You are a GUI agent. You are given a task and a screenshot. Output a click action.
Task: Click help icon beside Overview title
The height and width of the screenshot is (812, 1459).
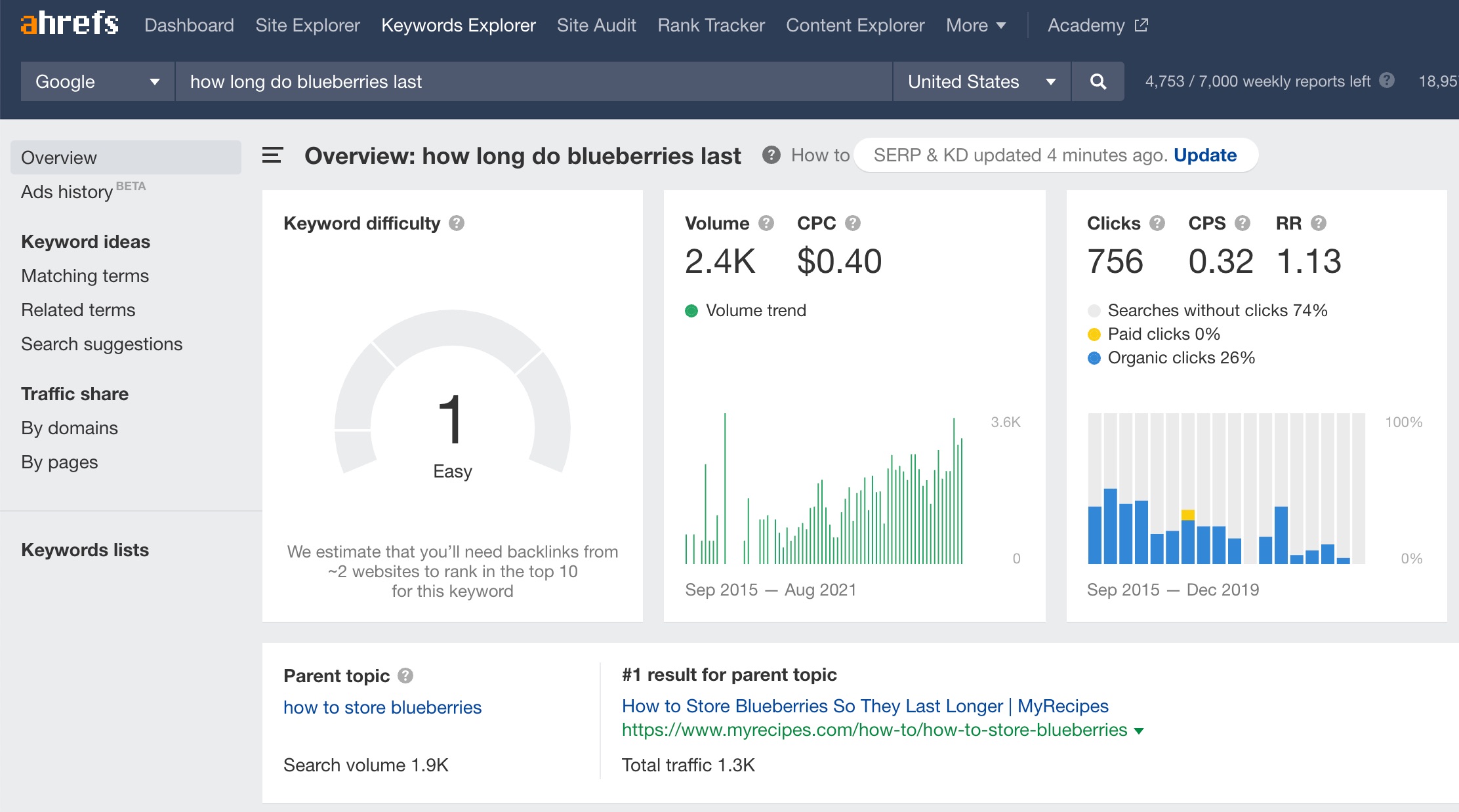point(771,155)
